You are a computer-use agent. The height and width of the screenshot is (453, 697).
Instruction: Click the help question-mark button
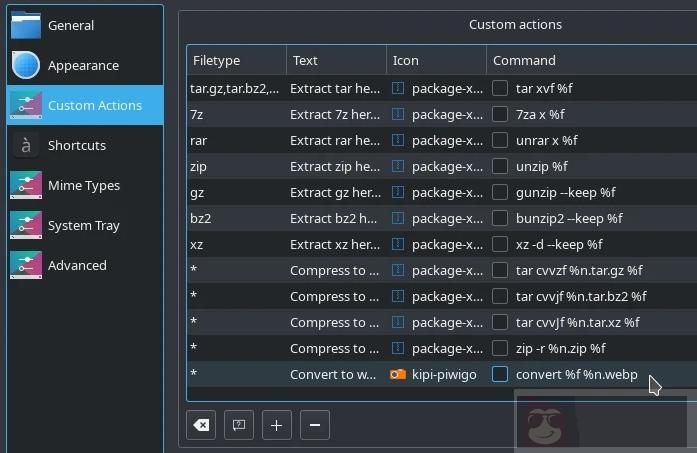[x=239, y=425]
